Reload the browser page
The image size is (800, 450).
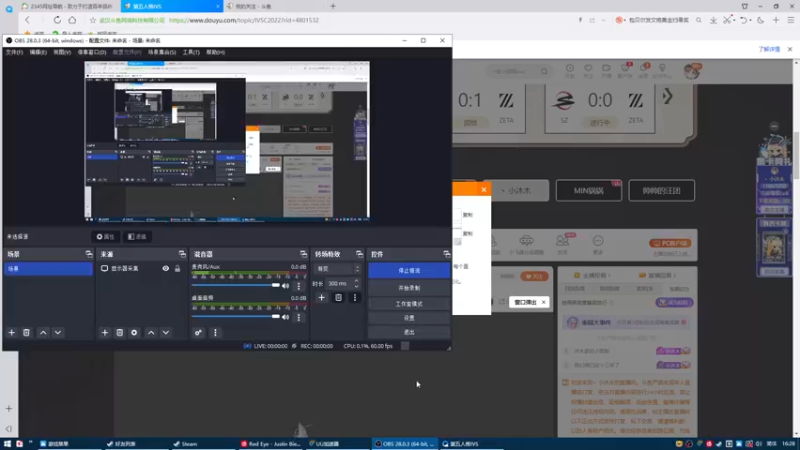click(57, 20)
